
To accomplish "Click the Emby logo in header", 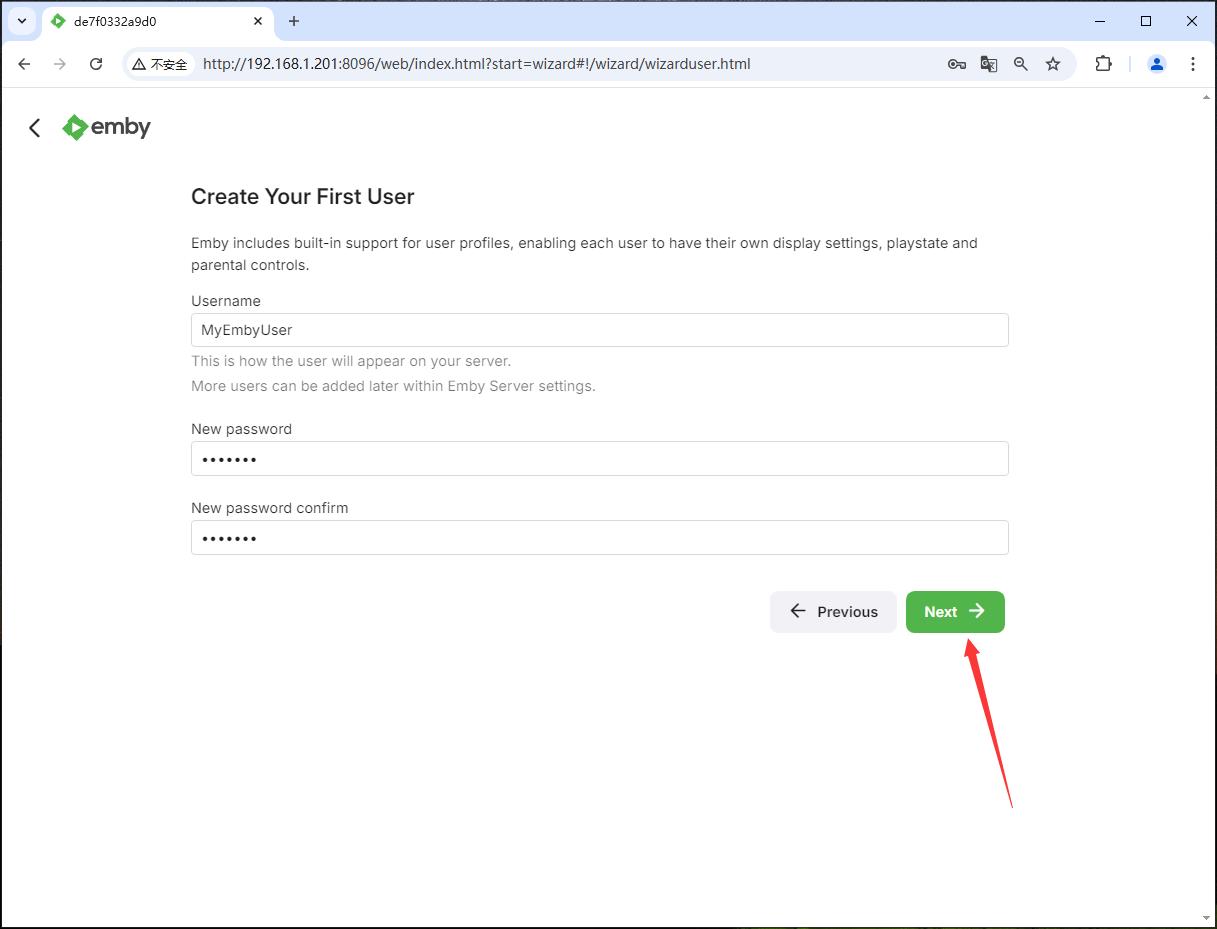I will (x=106, y=127).
